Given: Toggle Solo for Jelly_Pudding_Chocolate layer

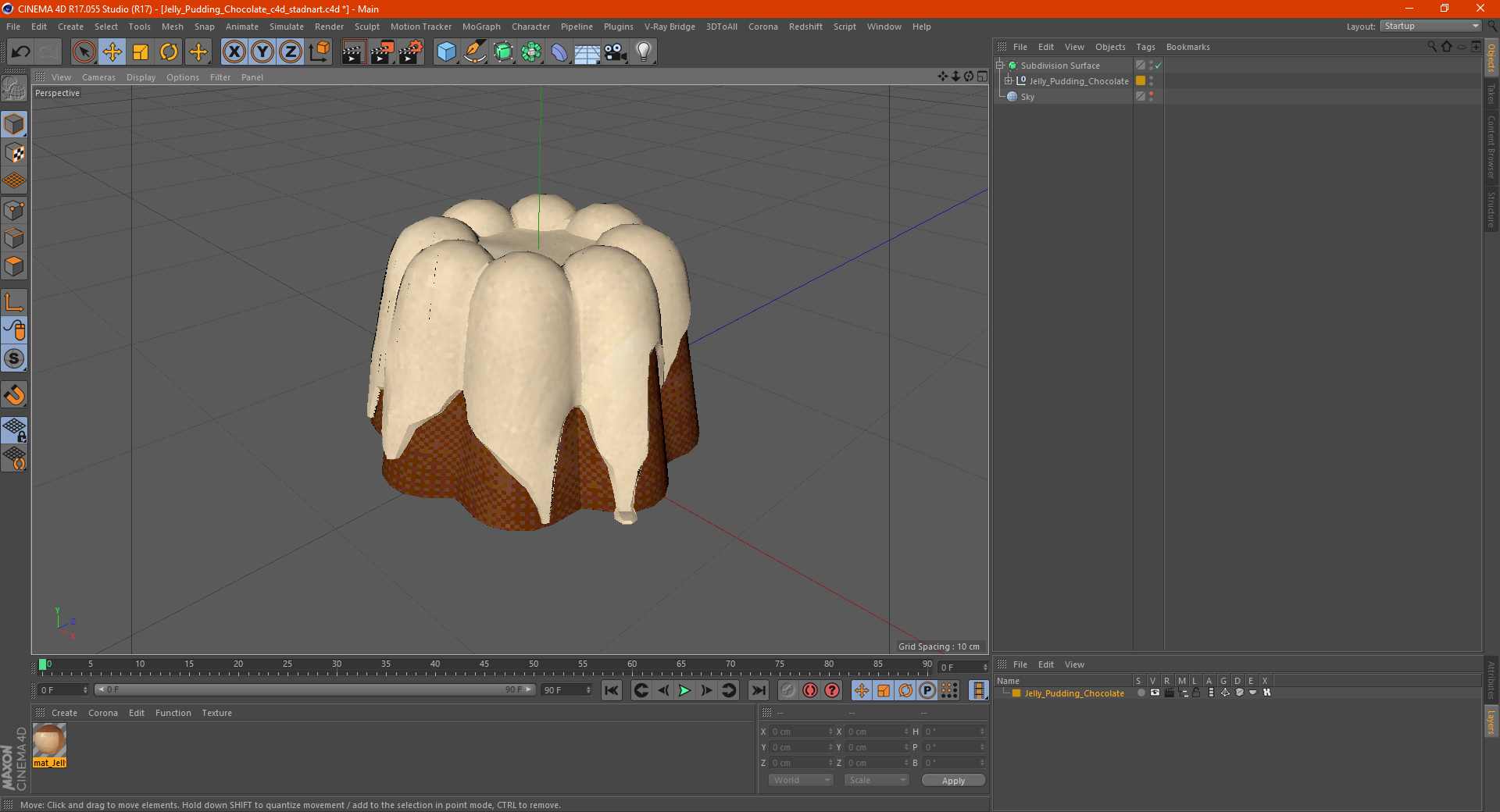Looking at the screenshot, I should point(1141,693).
